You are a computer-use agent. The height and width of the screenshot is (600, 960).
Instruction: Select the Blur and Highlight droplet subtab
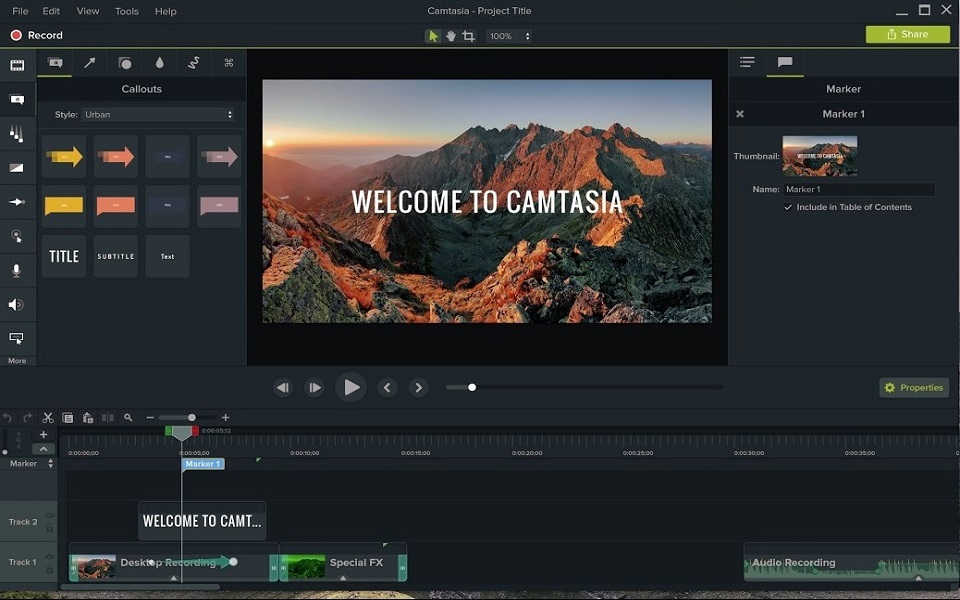coord(160,62)
